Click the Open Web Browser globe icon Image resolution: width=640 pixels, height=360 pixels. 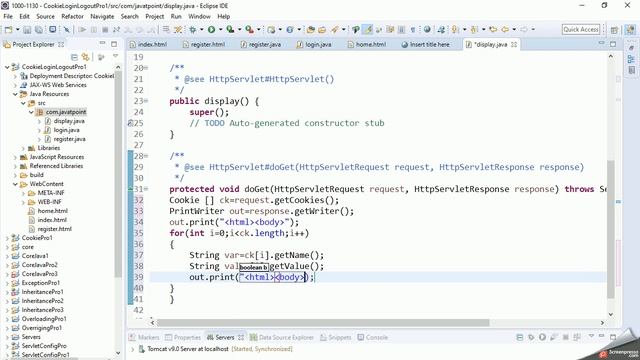[x=427, y=29]
